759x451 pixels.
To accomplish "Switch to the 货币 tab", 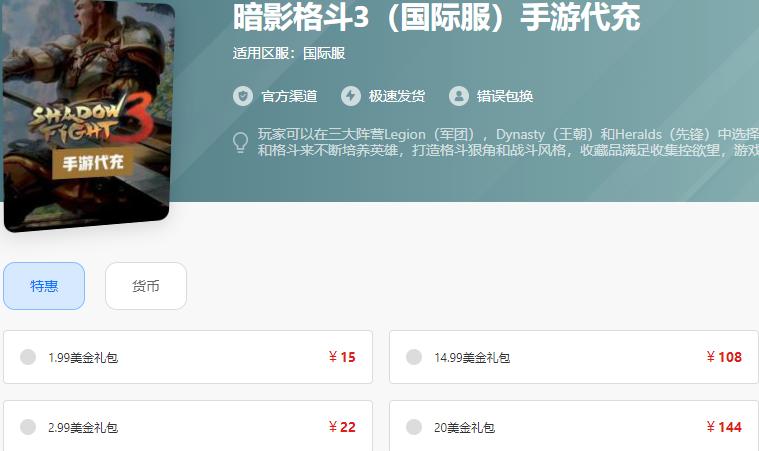I will coord(146,286).
